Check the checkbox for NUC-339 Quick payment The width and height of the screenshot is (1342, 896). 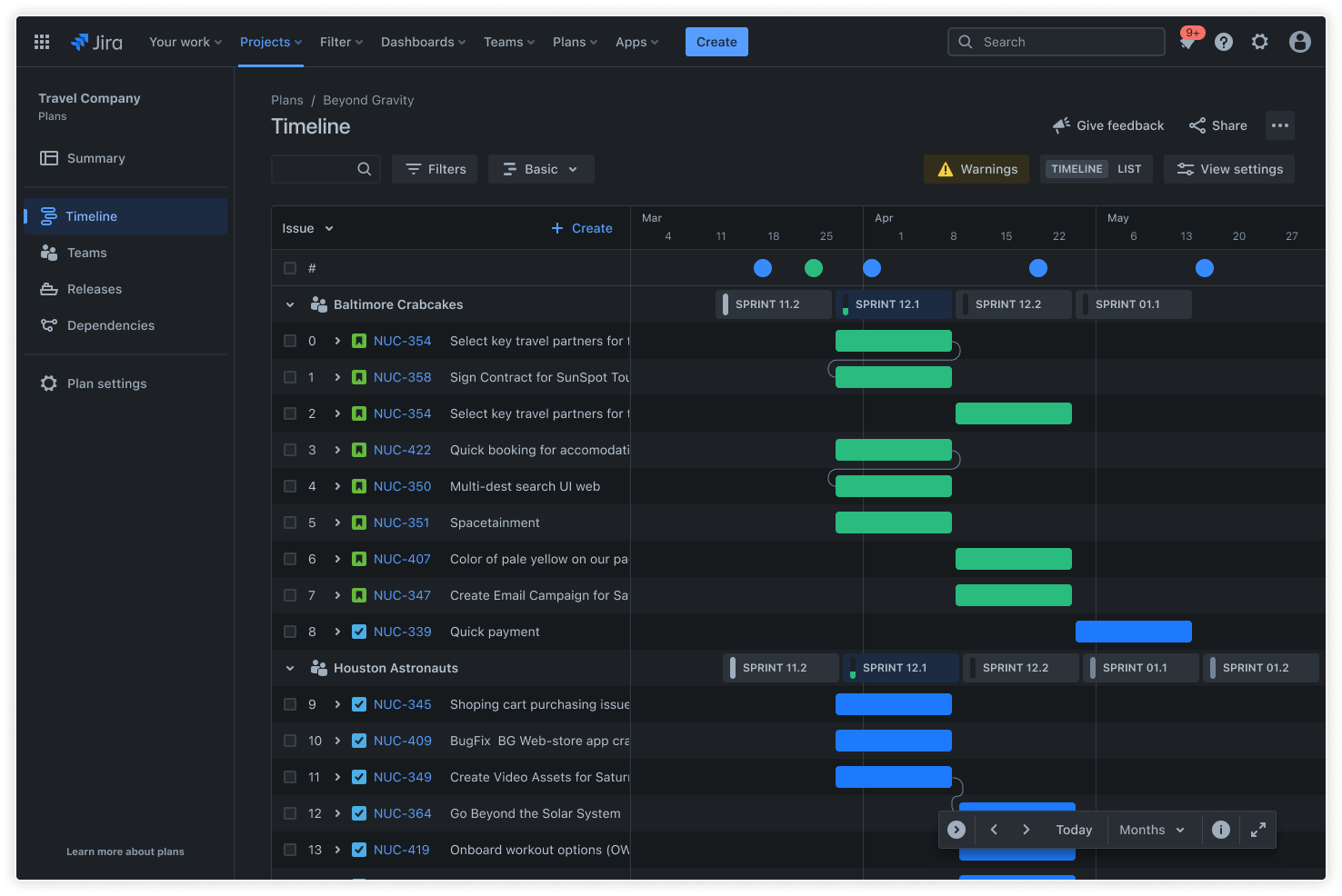[289, 632]
